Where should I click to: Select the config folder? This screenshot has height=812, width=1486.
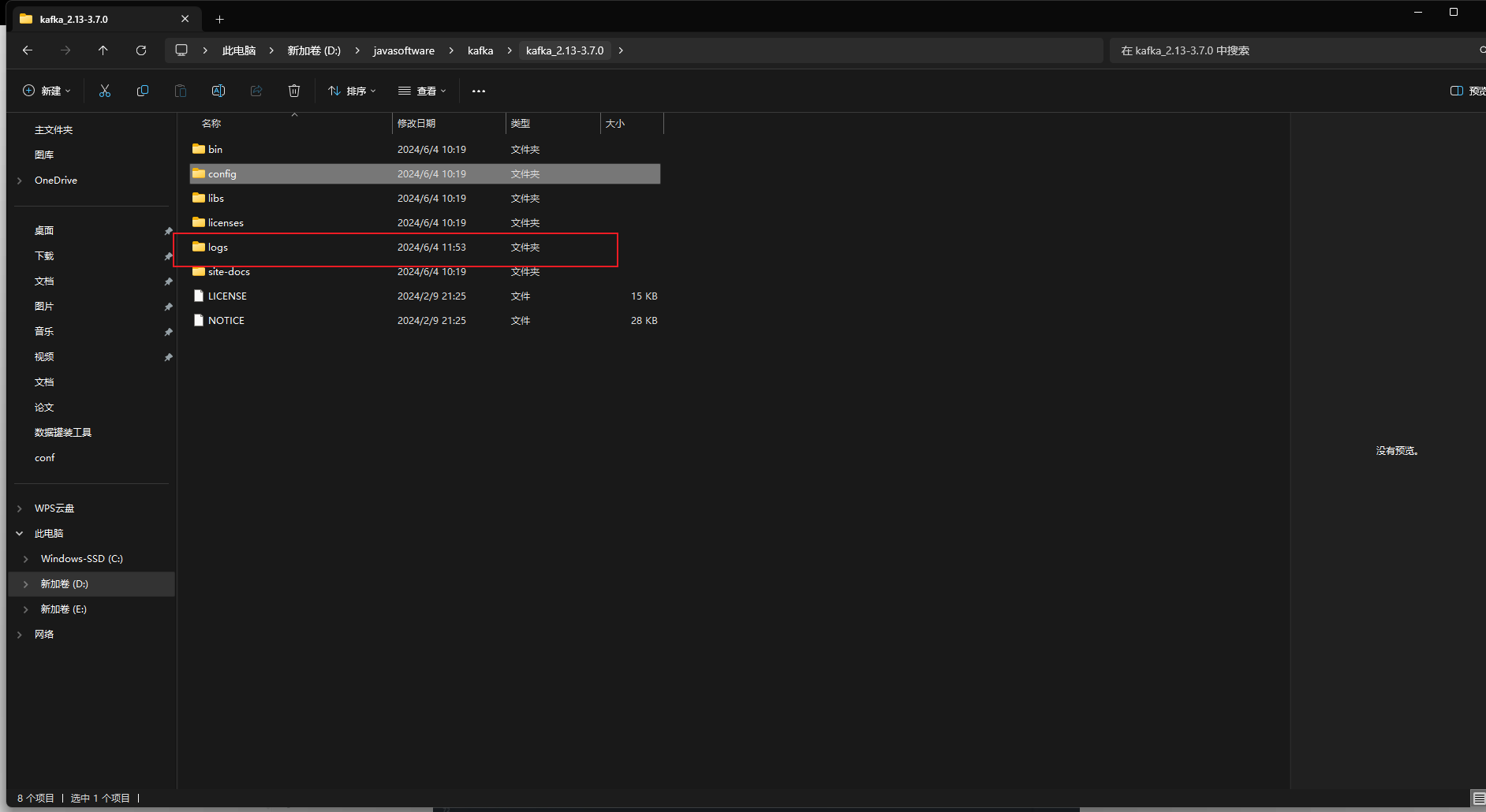click(x=425, y=173)
